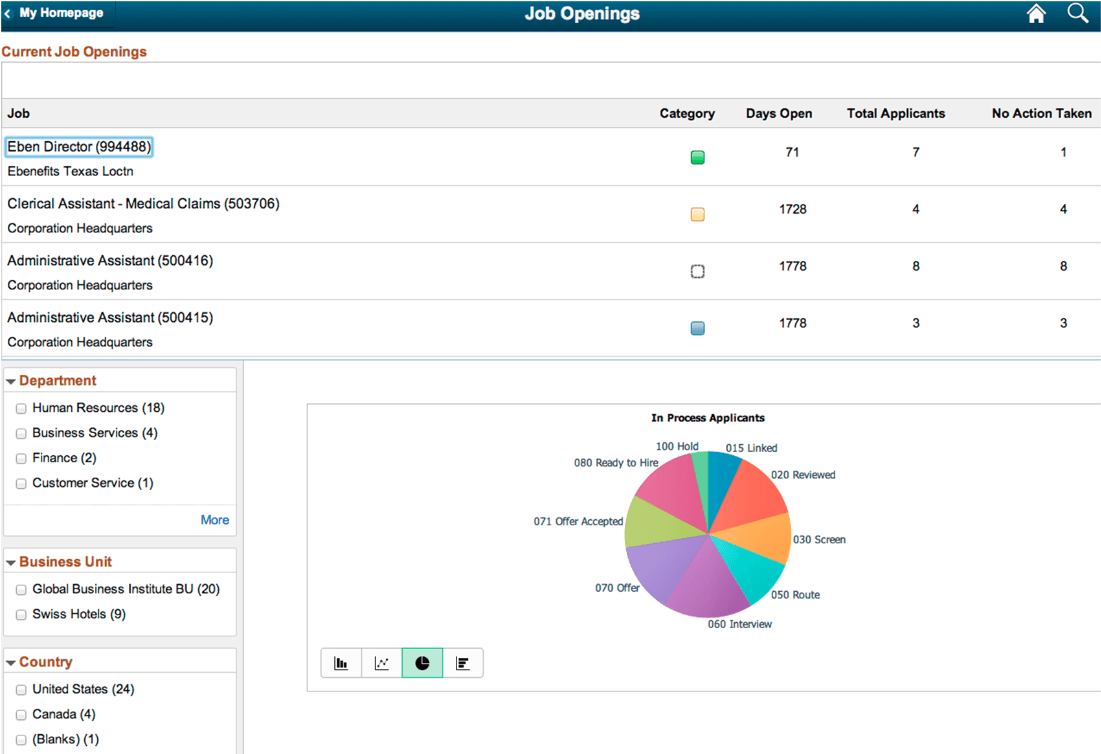Collapse the Department filter section

coord(11,380)
